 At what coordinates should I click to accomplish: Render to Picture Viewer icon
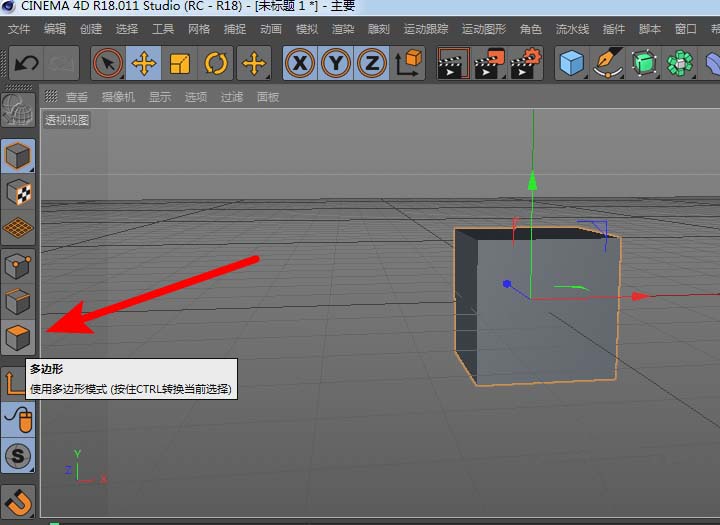[489, 63]
